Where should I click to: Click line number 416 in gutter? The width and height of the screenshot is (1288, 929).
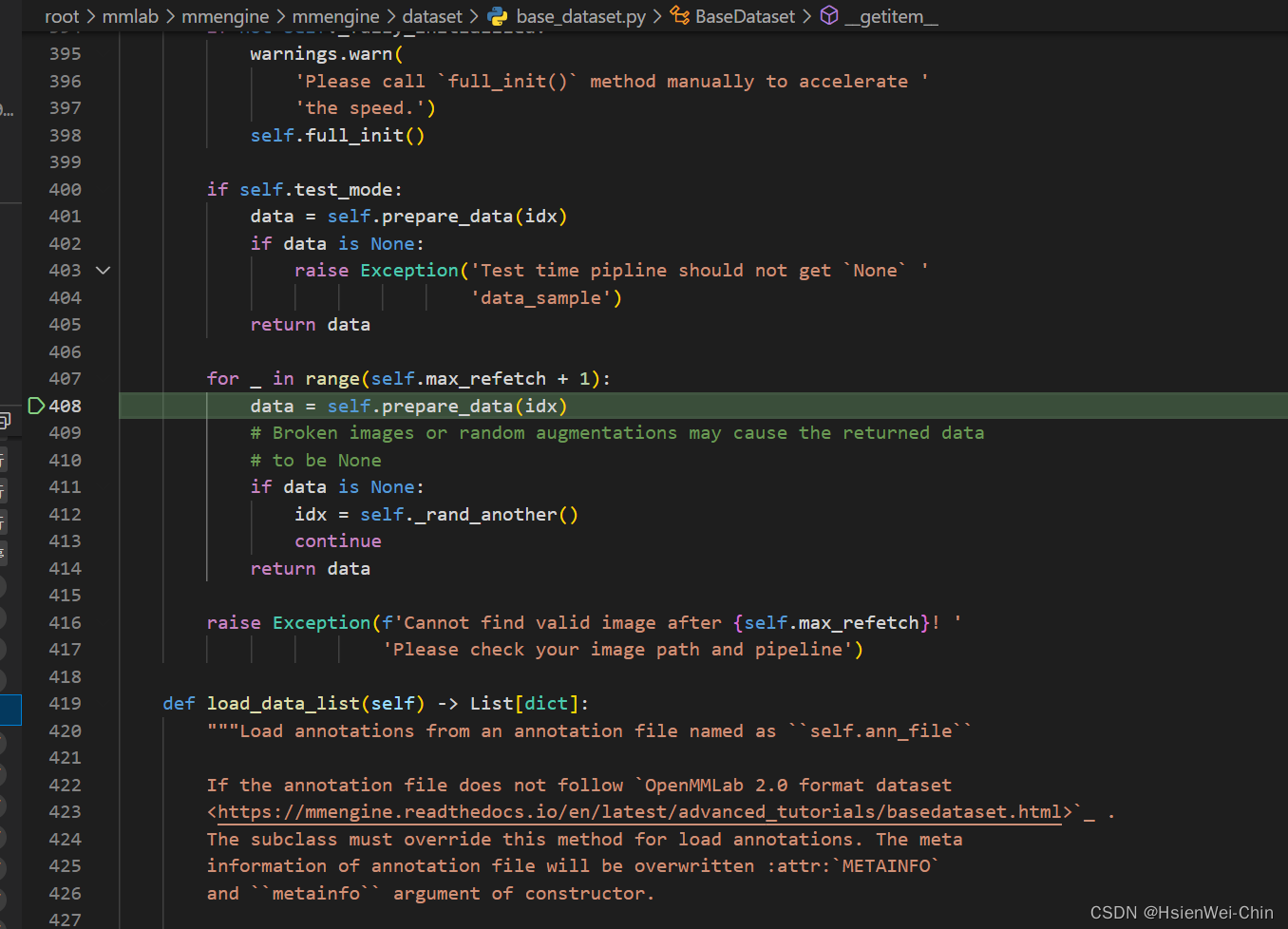[x=66, y=623]
